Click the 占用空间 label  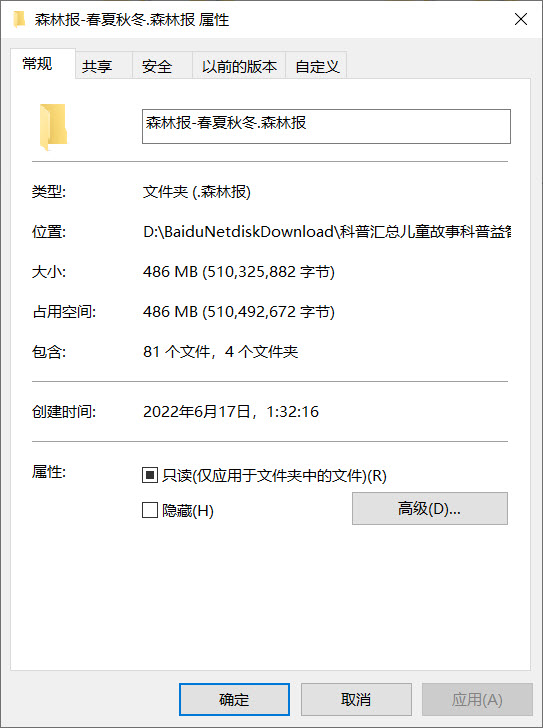coord(64,312)
